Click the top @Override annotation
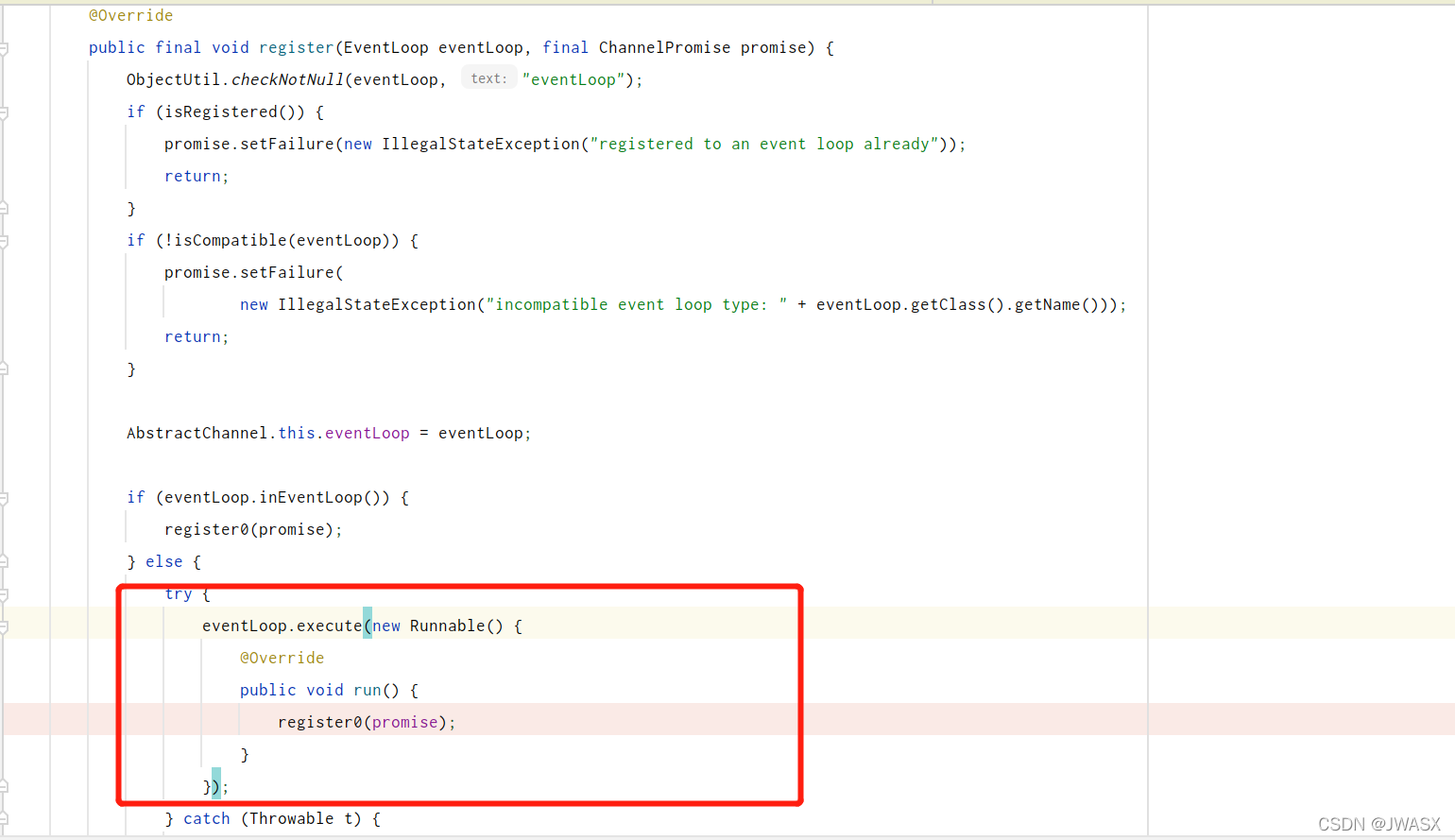The width and height of the screenshot is (1455, 840). pos(130,16)
